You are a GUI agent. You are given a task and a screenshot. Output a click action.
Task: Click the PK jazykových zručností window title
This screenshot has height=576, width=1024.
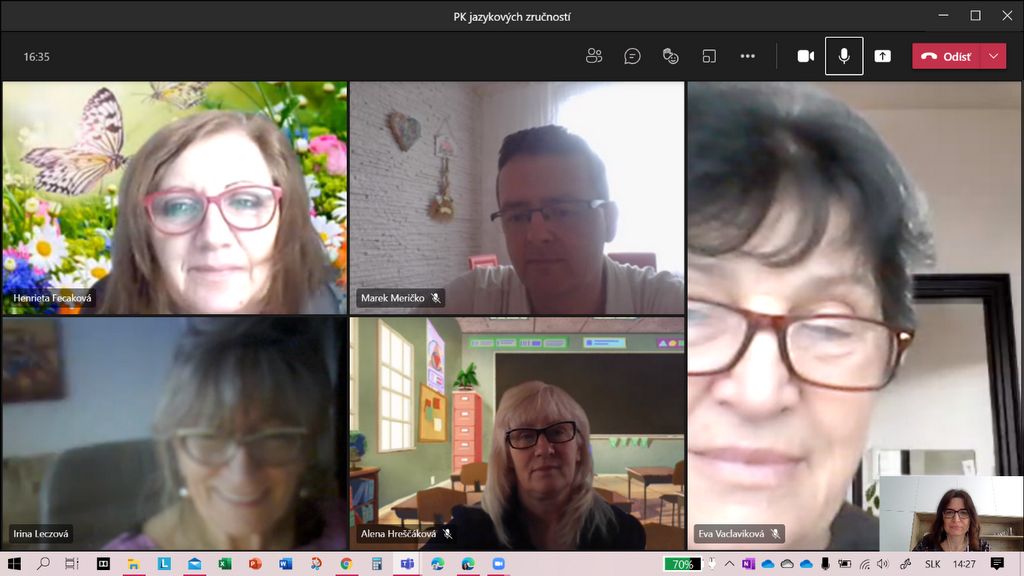[x=512, y=17]
